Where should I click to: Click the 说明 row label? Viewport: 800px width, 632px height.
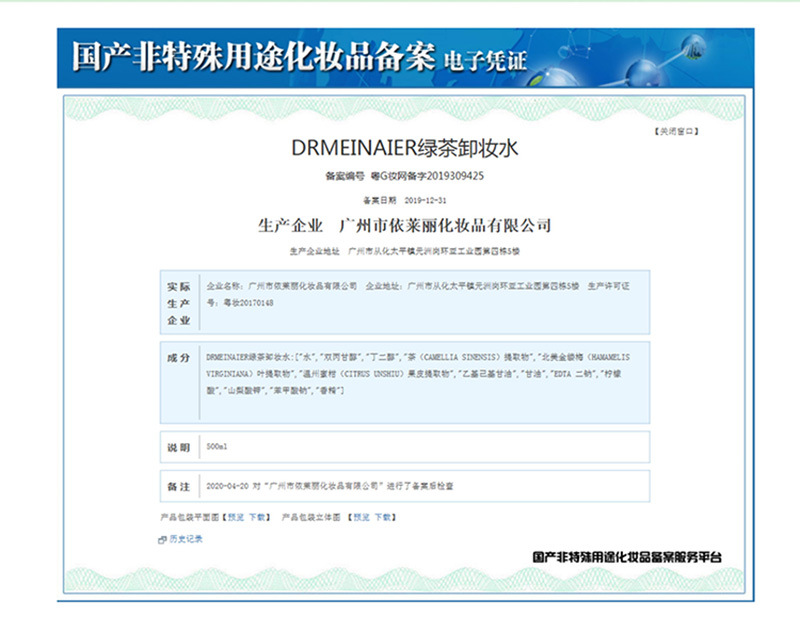coord(179,447)
